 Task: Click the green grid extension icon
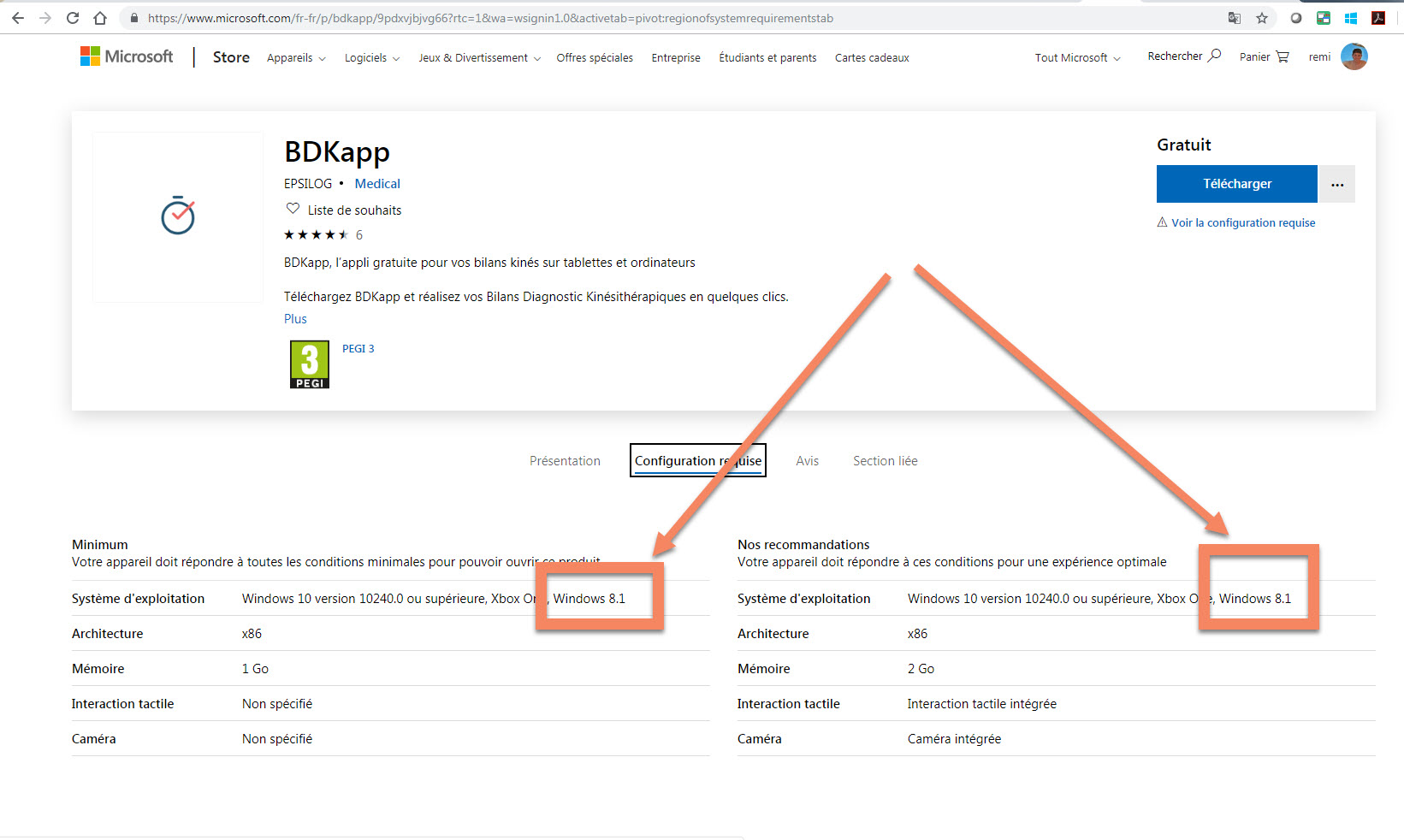click(1324, 18)
